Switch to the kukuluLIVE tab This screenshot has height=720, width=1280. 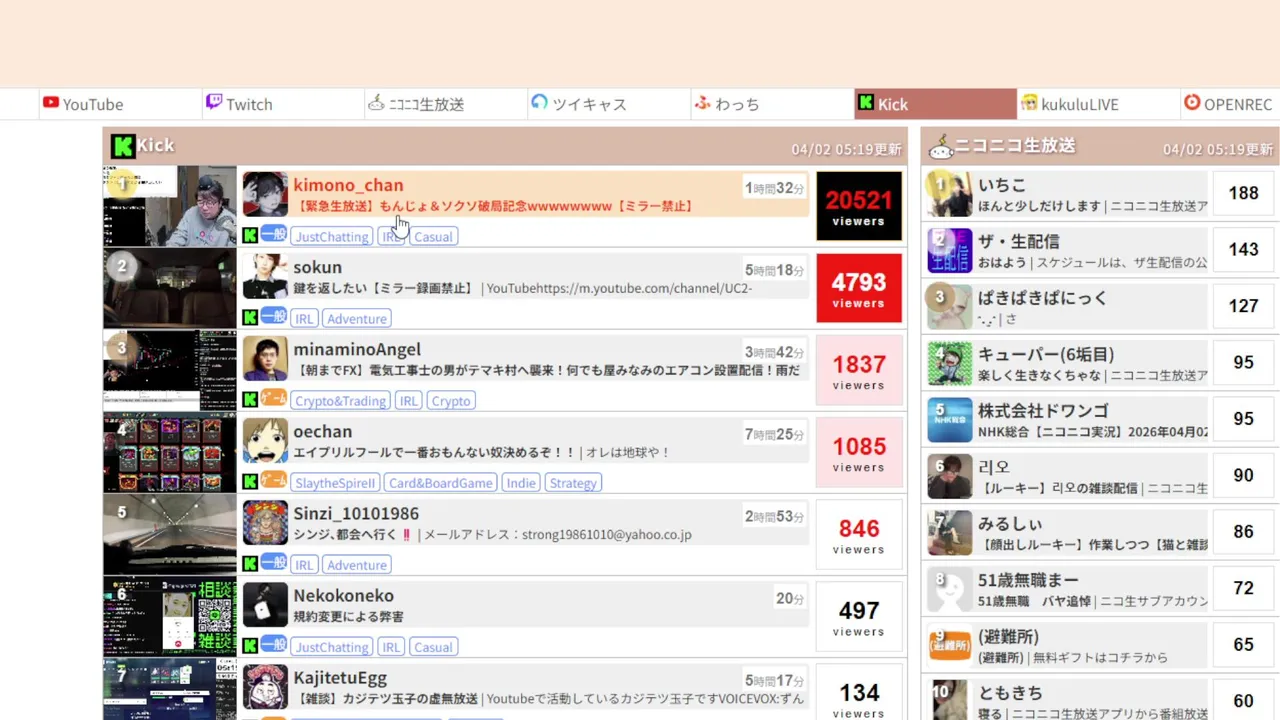(1098, 104)
